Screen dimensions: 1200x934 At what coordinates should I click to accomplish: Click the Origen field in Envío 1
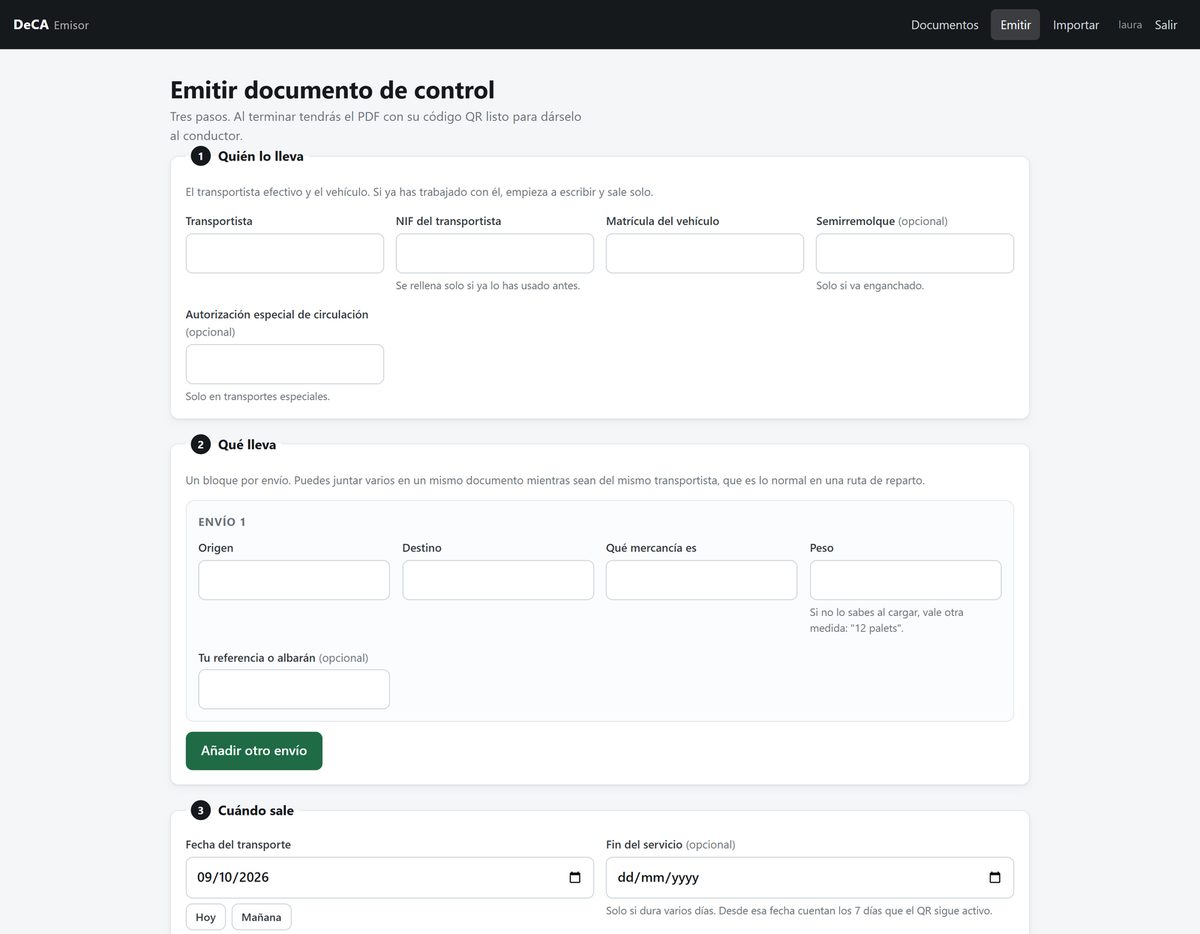[x=294, y=580]
